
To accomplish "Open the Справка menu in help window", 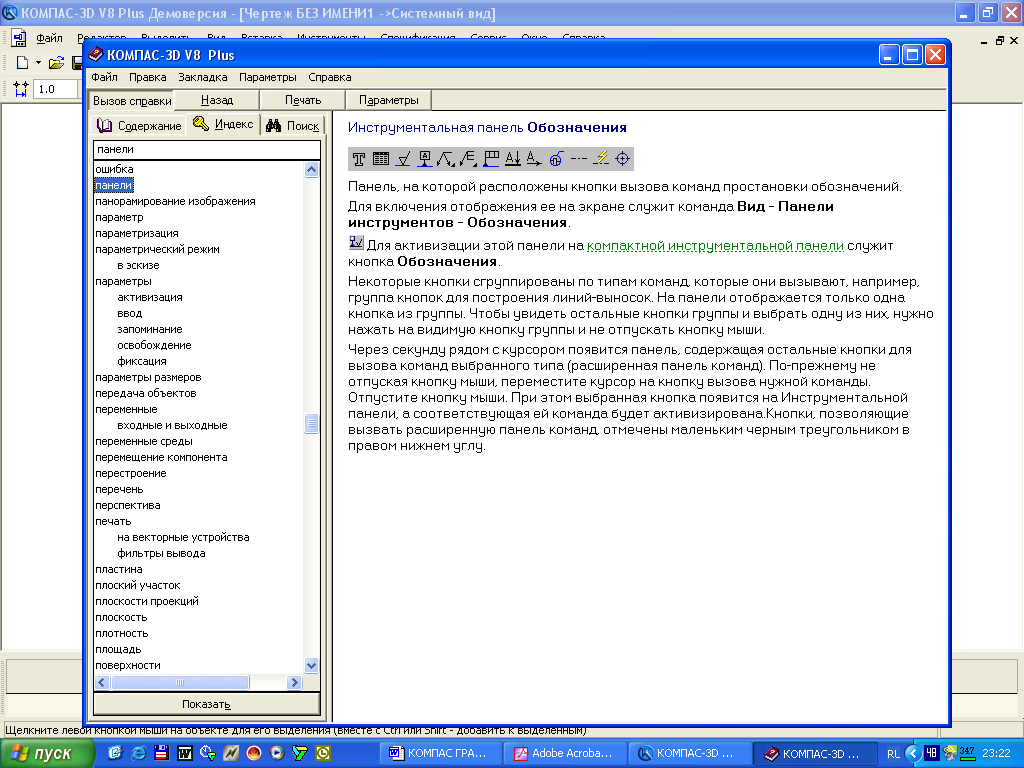I will 330,77.
